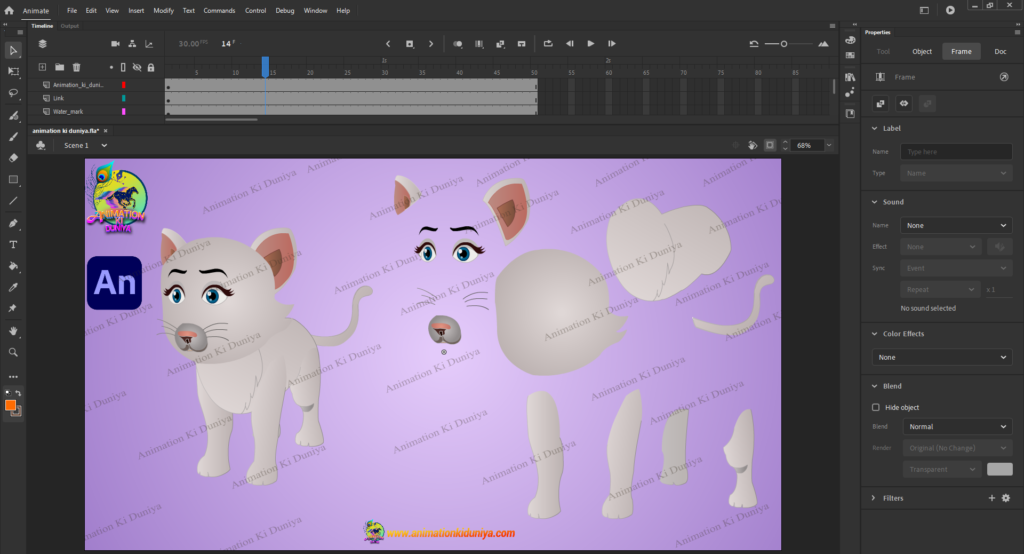Select the Paint Bucket tool
Image resolution: width=1024 pixels, height=554 pixels.
(x=13, y=266)
